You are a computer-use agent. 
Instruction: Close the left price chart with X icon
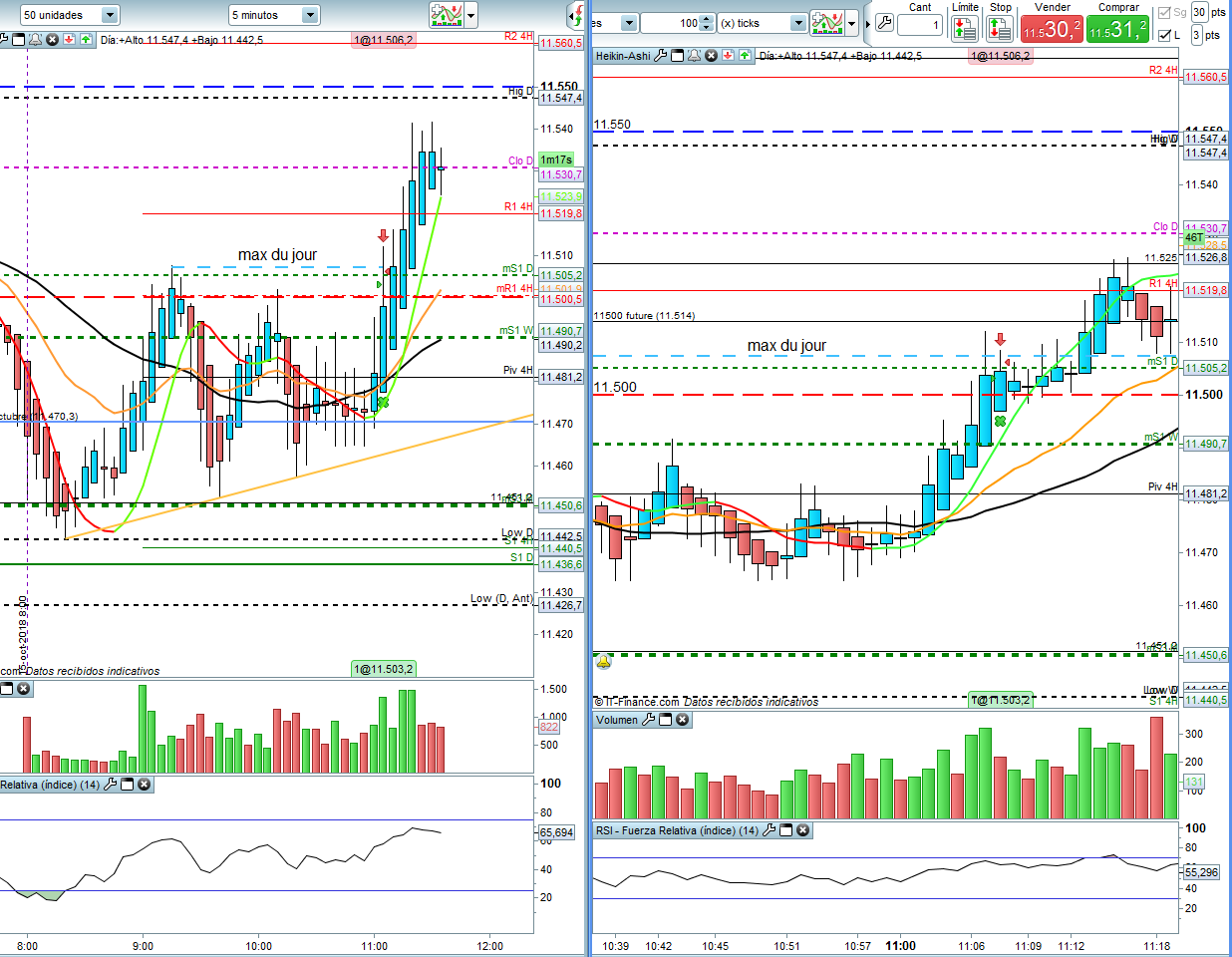(52, 40)
